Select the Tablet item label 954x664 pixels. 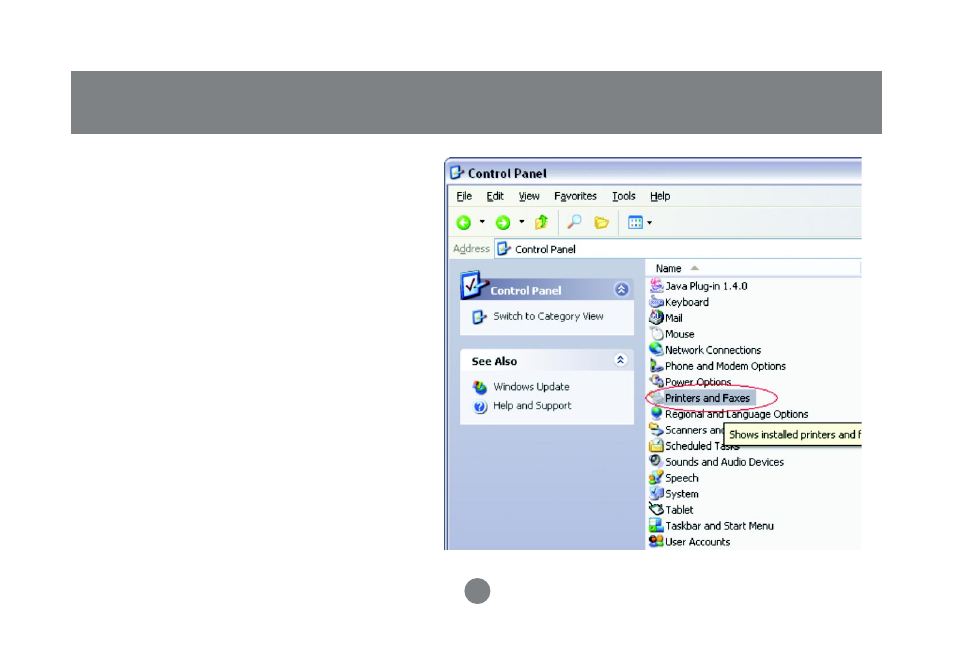click(x=679, y=510)
